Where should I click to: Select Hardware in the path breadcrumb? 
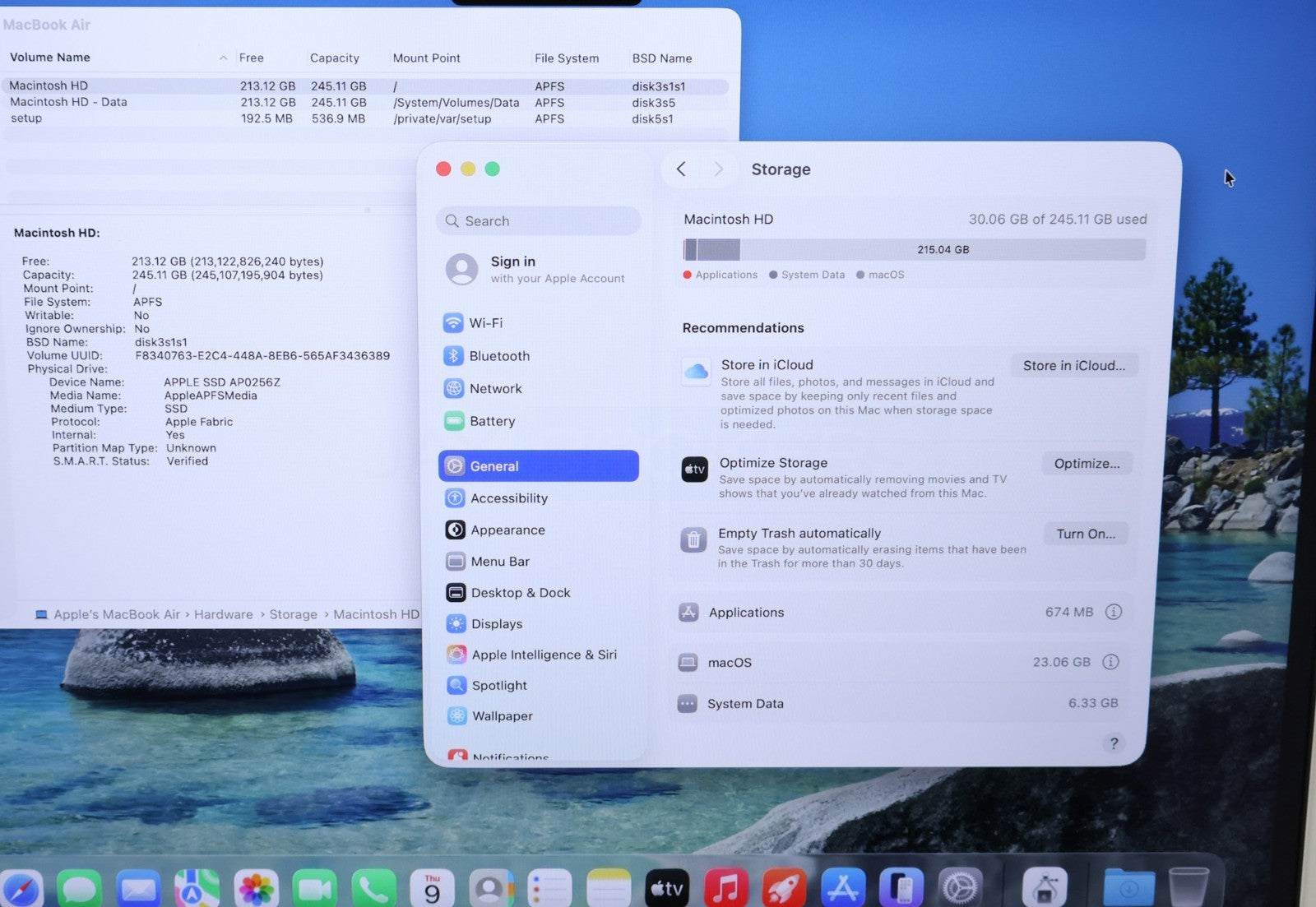click(x=223, y=614)
